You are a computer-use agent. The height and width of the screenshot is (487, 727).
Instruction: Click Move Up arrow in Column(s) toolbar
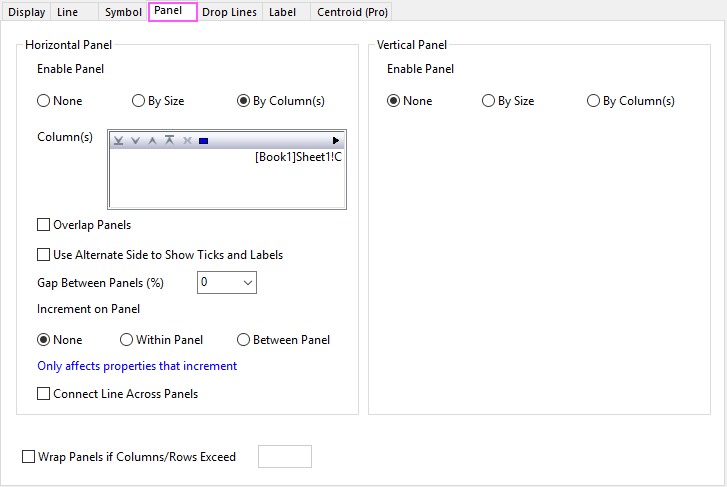point(152,141)
